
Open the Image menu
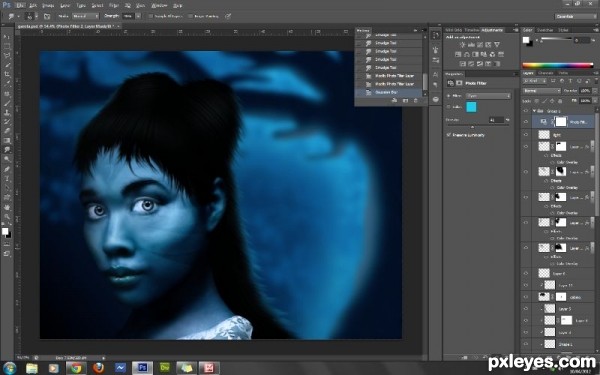(48, 5)
